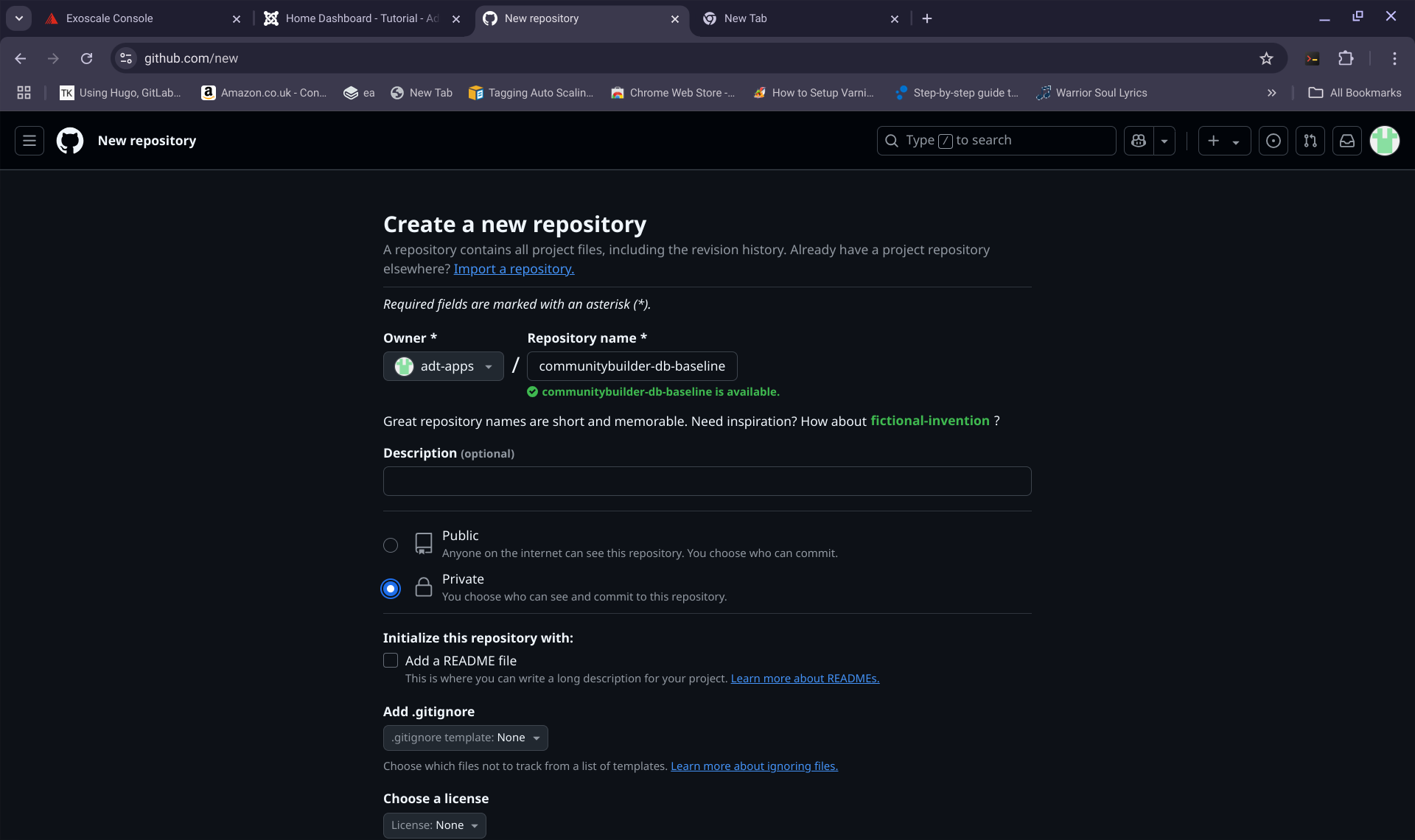The image size is (1415, 840).
Task: Expand the .gitignore template dropdown
Action: pyautogui.click(x=465, y=738)
